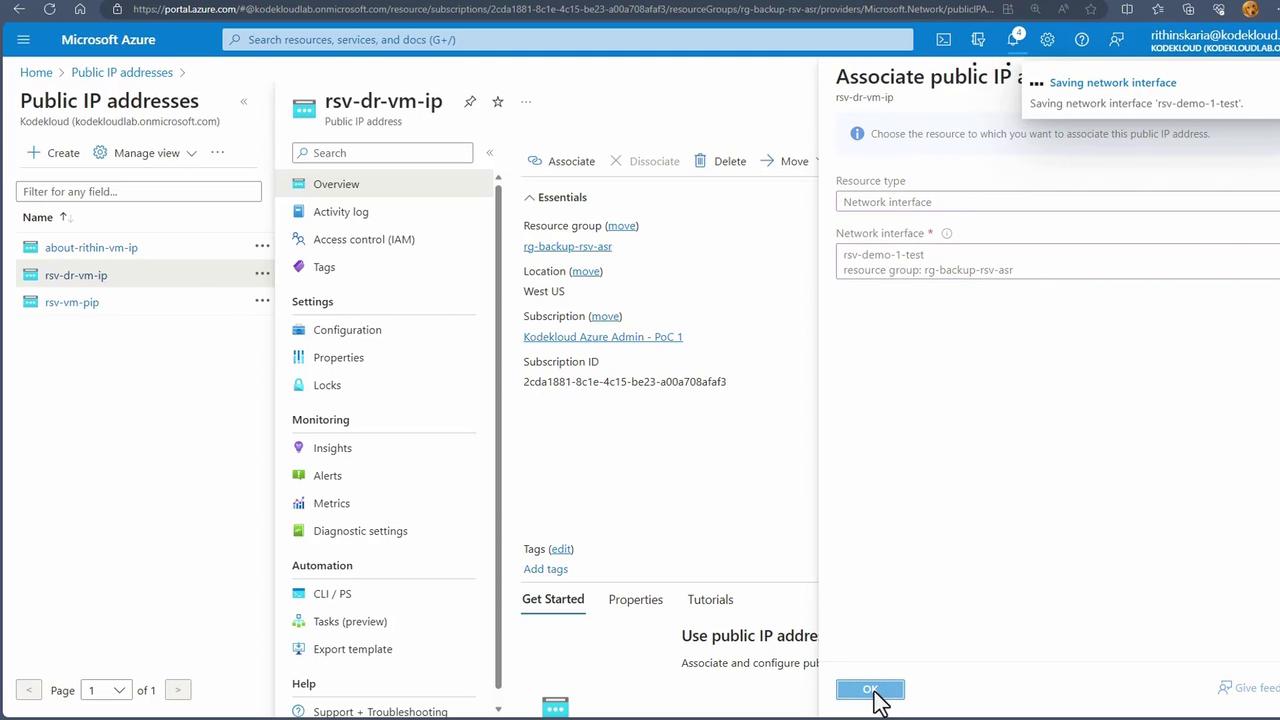Open the Network interface dropdown
Screen dimensions: 1280x720
1058,262
